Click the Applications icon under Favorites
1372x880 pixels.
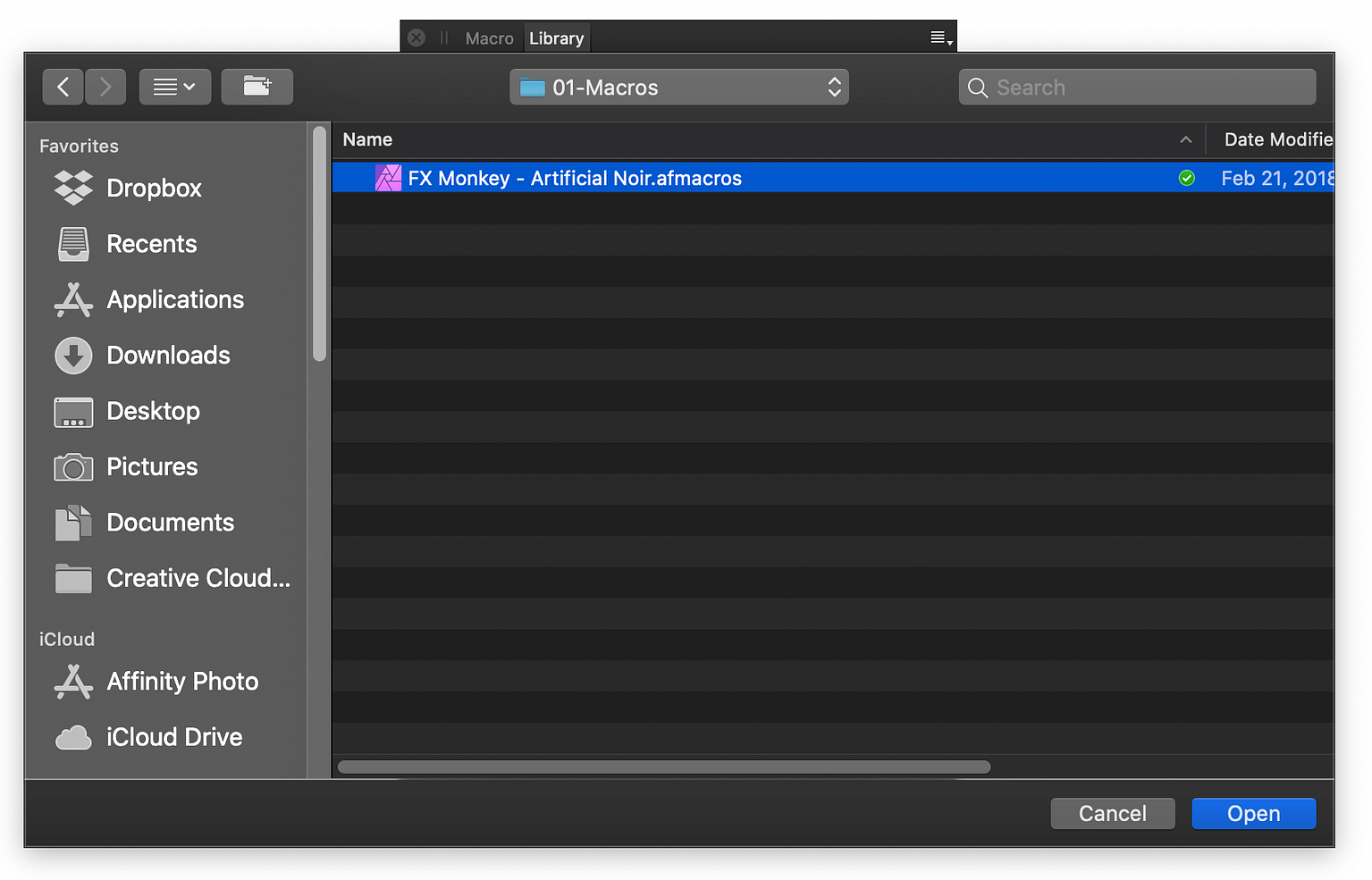(73, 299)
